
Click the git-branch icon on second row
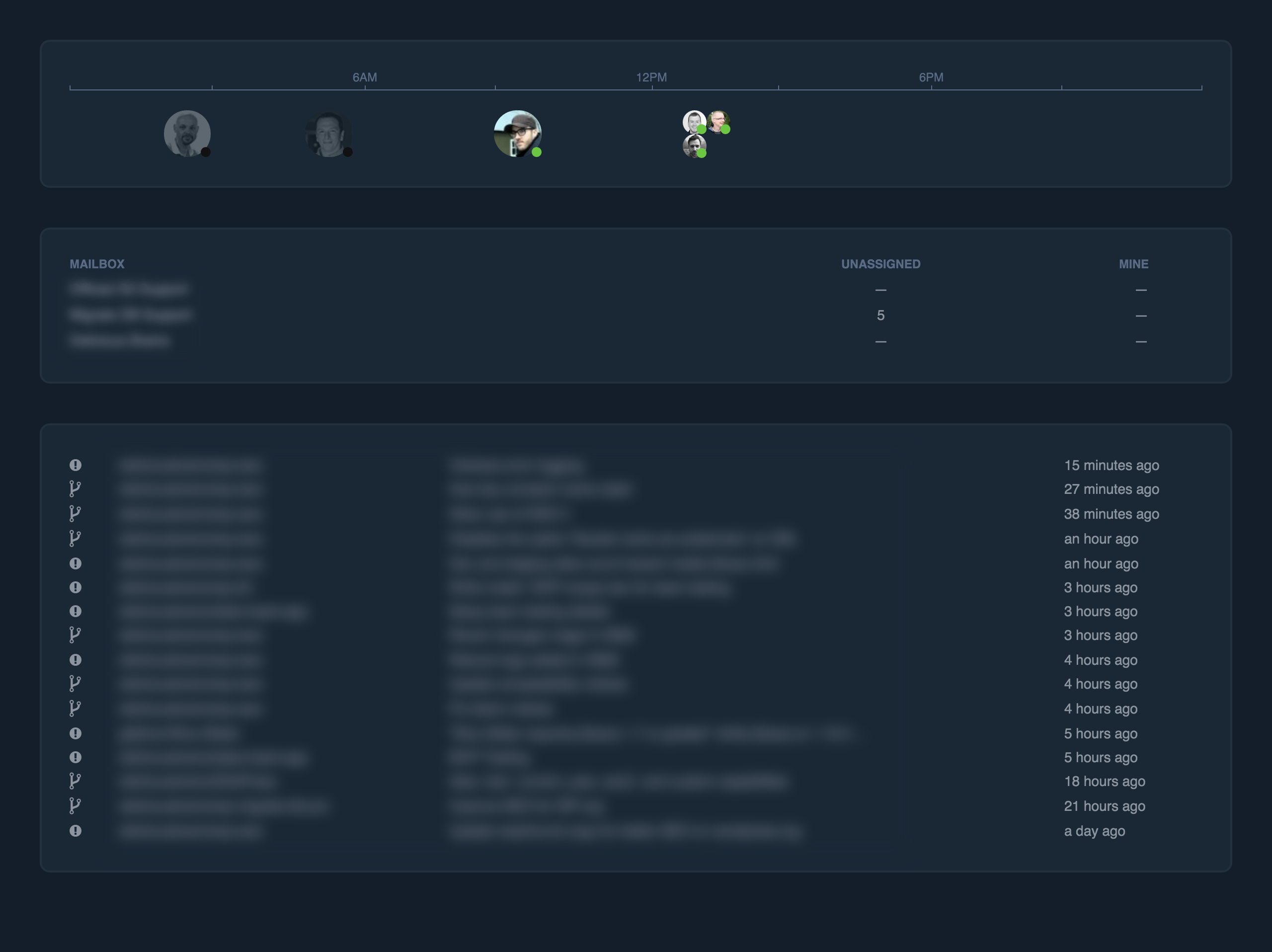point(75,489)
